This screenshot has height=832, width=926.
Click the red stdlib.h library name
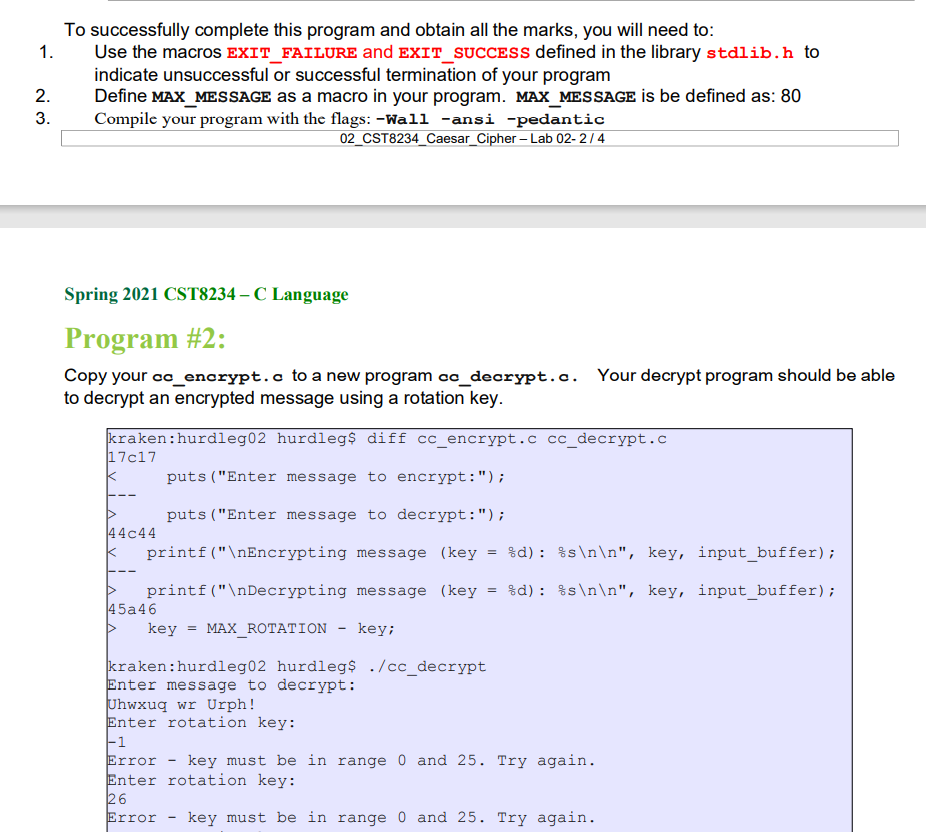pos(750,53)
